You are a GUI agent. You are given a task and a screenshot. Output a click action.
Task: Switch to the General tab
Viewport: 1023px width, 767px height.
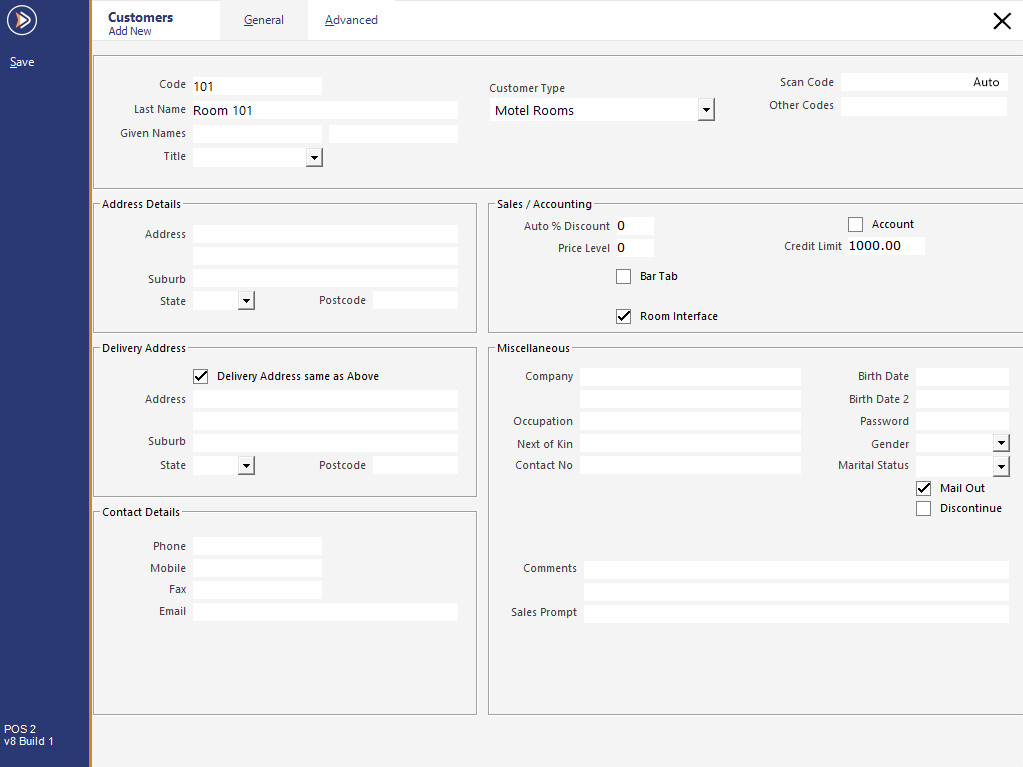point(263,19)
